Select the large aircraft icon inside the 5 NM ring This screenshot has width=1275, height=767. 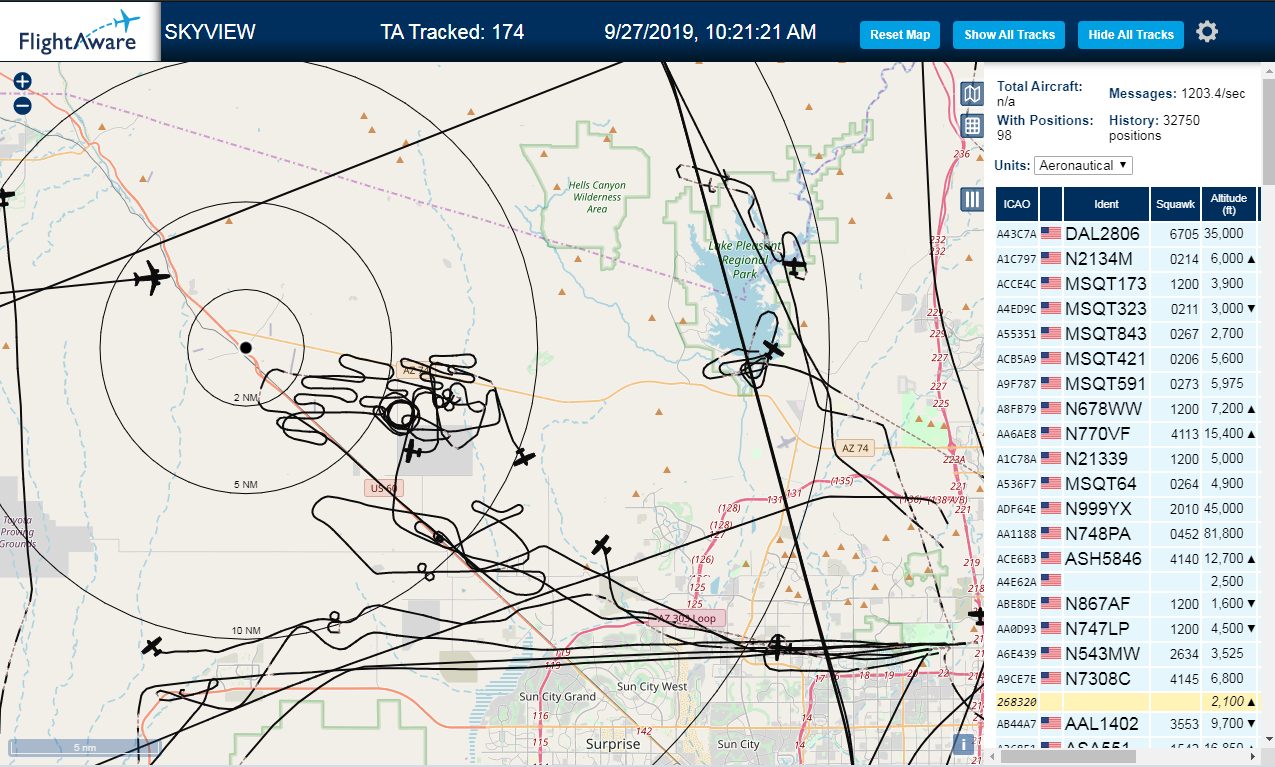click(153, 277)
